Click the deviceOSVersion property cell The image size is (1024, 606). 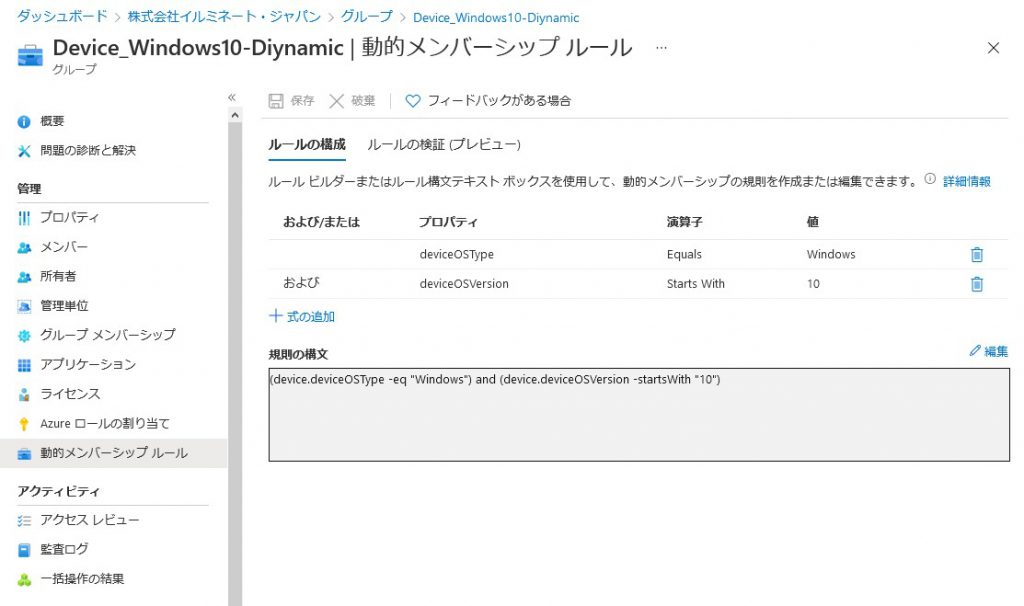[464, 283]
